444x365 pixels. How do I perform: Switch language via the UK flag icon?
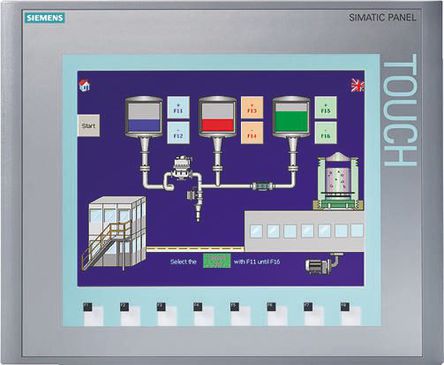357,86
